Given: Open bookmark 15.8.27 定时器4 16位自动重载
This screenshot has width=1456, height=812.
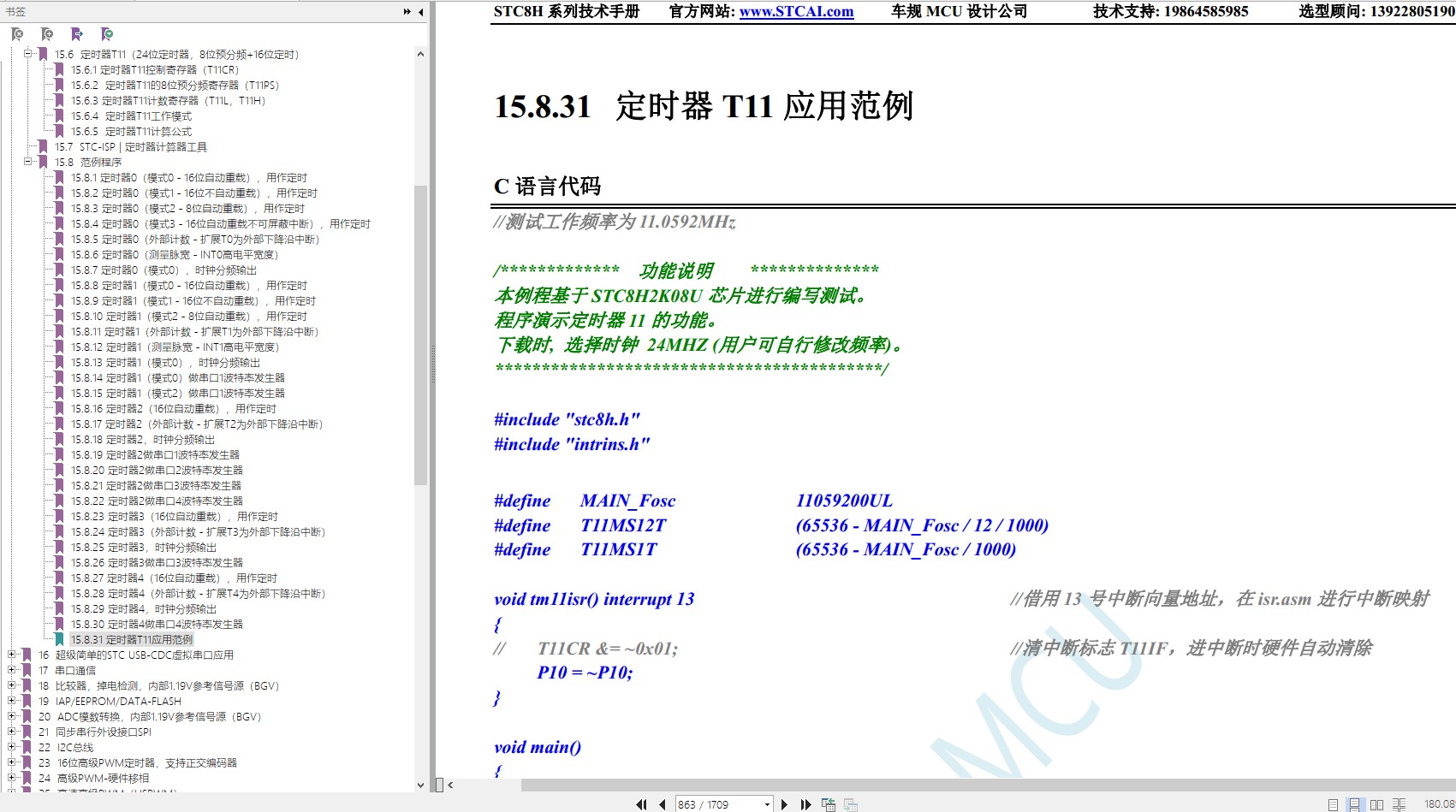Looking at the screenshot, I should click(x=175, y=578).
